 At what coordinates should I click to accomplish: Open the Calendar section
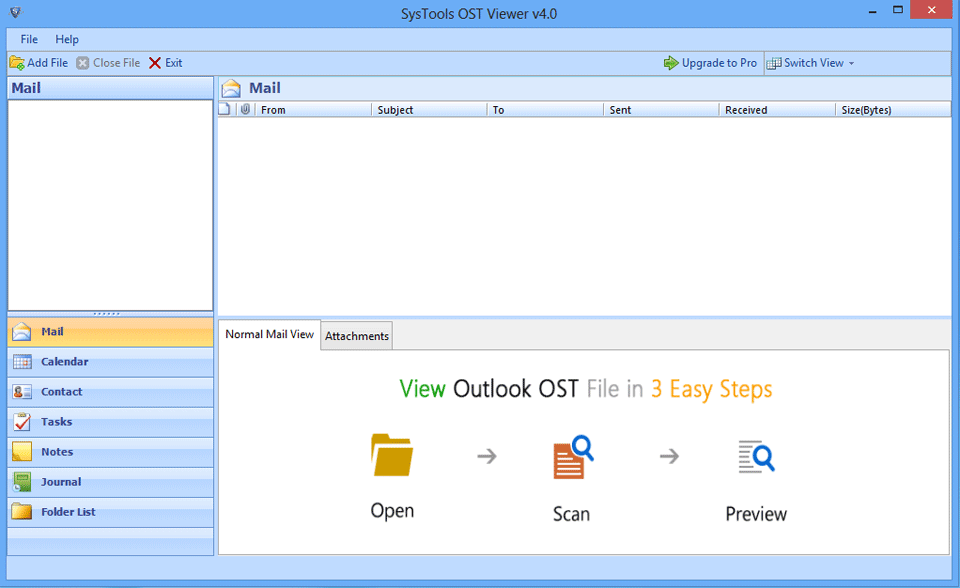(x=110, y=361)
